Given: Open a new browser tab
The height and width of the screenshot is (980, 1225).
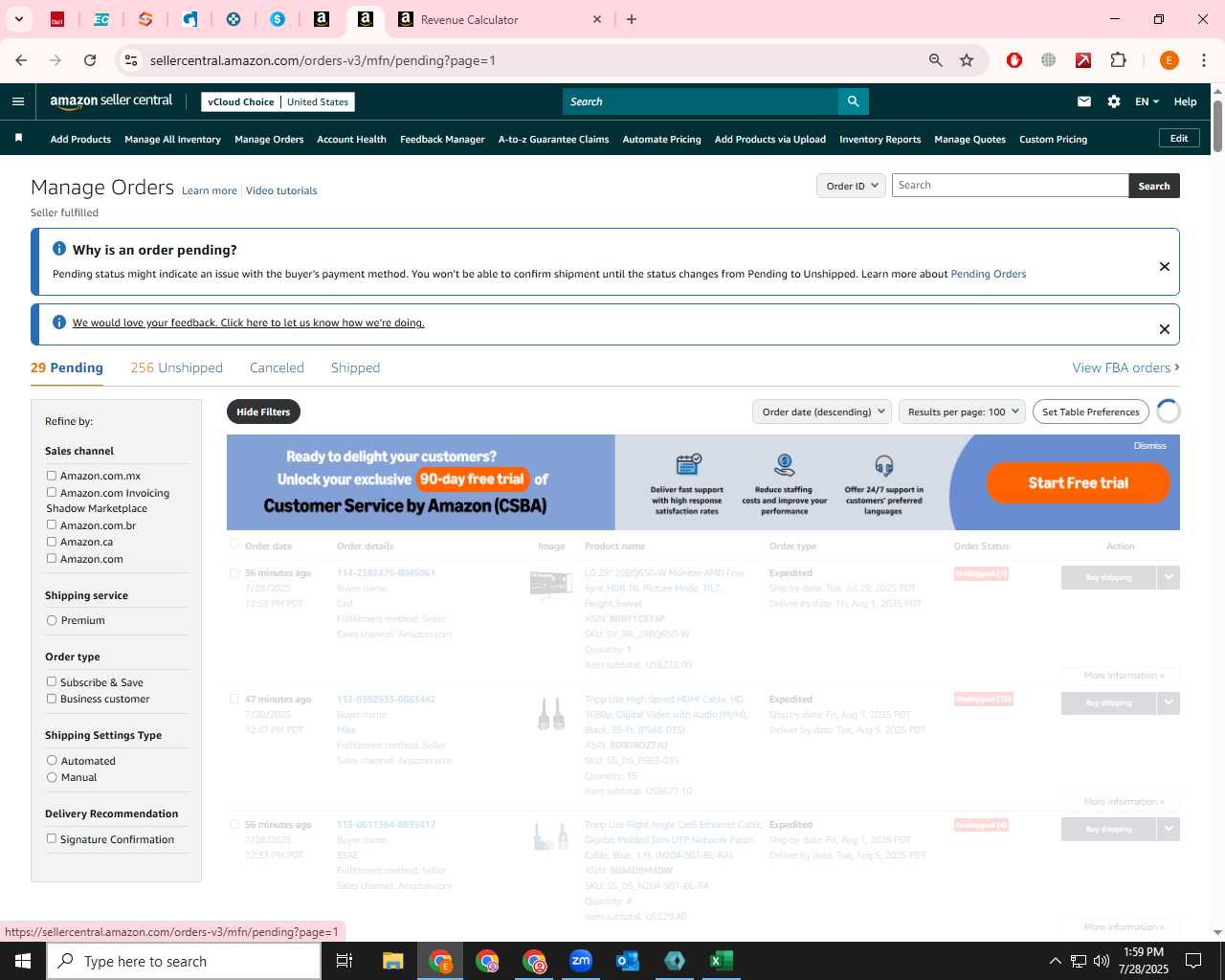Looking at the screenshot, I should (632, 19).
